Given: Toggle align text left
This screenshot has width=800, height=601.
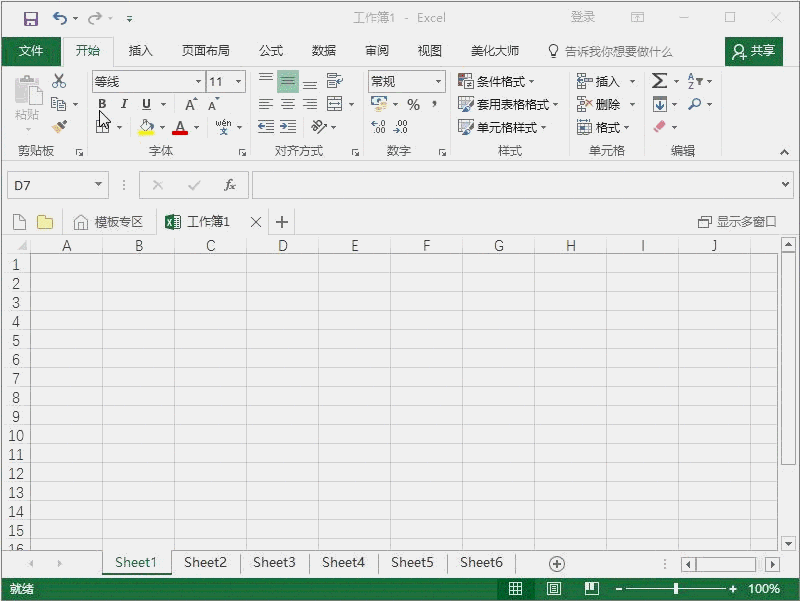Looking at the screenshot, I should 266,104.
